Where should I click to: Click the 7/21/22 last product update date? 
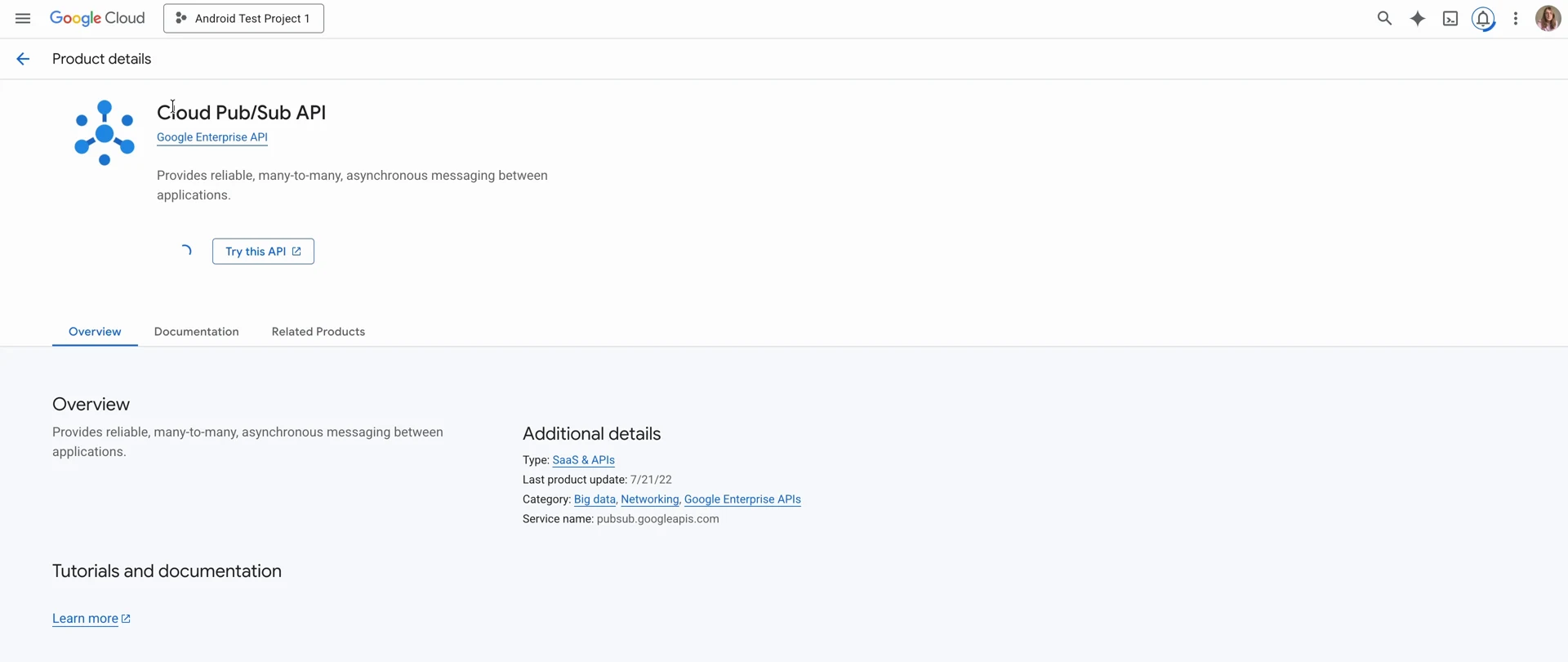(651, 480)
